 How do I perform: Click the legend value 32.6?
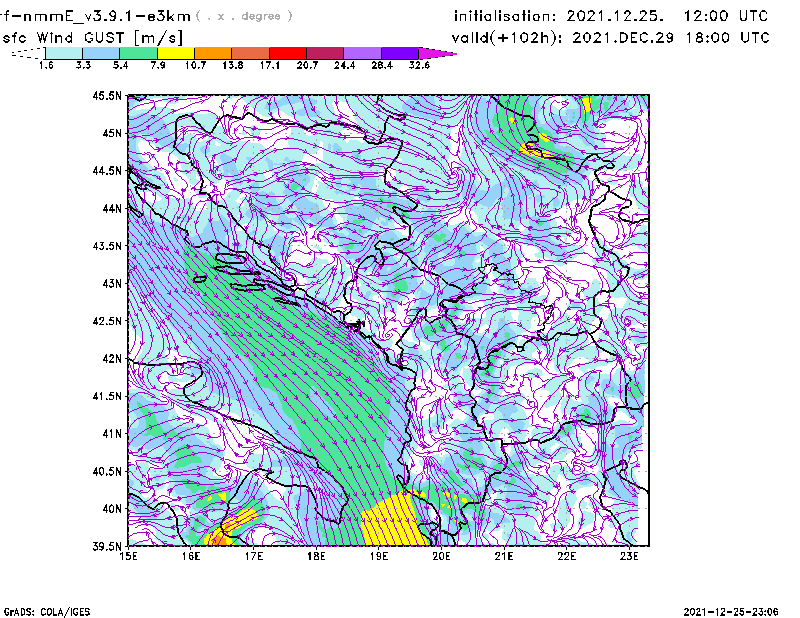(x=419, y=65)
